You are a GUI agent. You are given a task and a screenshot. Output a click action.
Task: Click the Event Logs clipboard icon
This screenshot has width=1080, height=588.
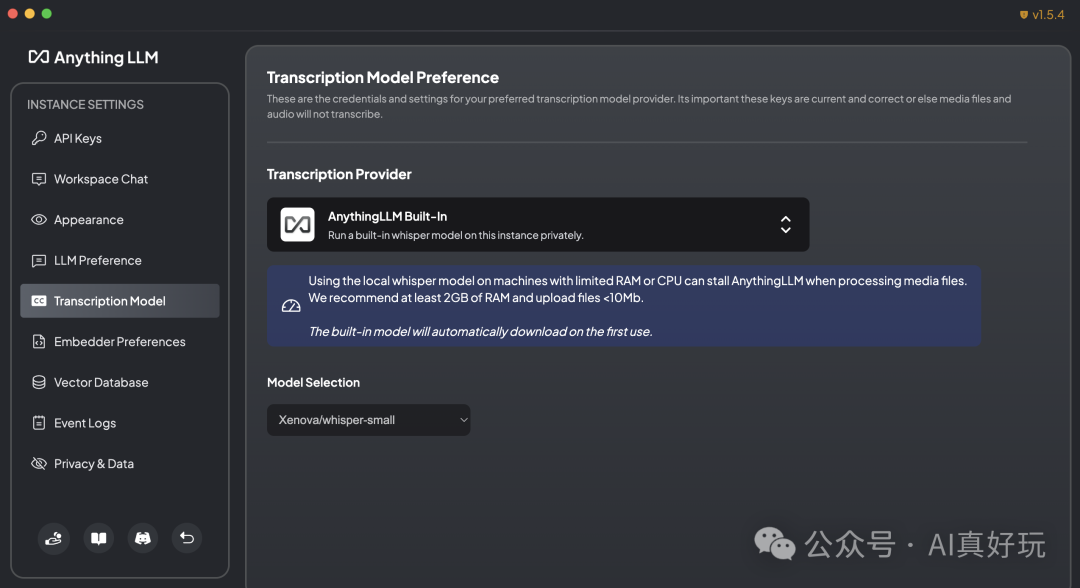[x=39, y=423]
